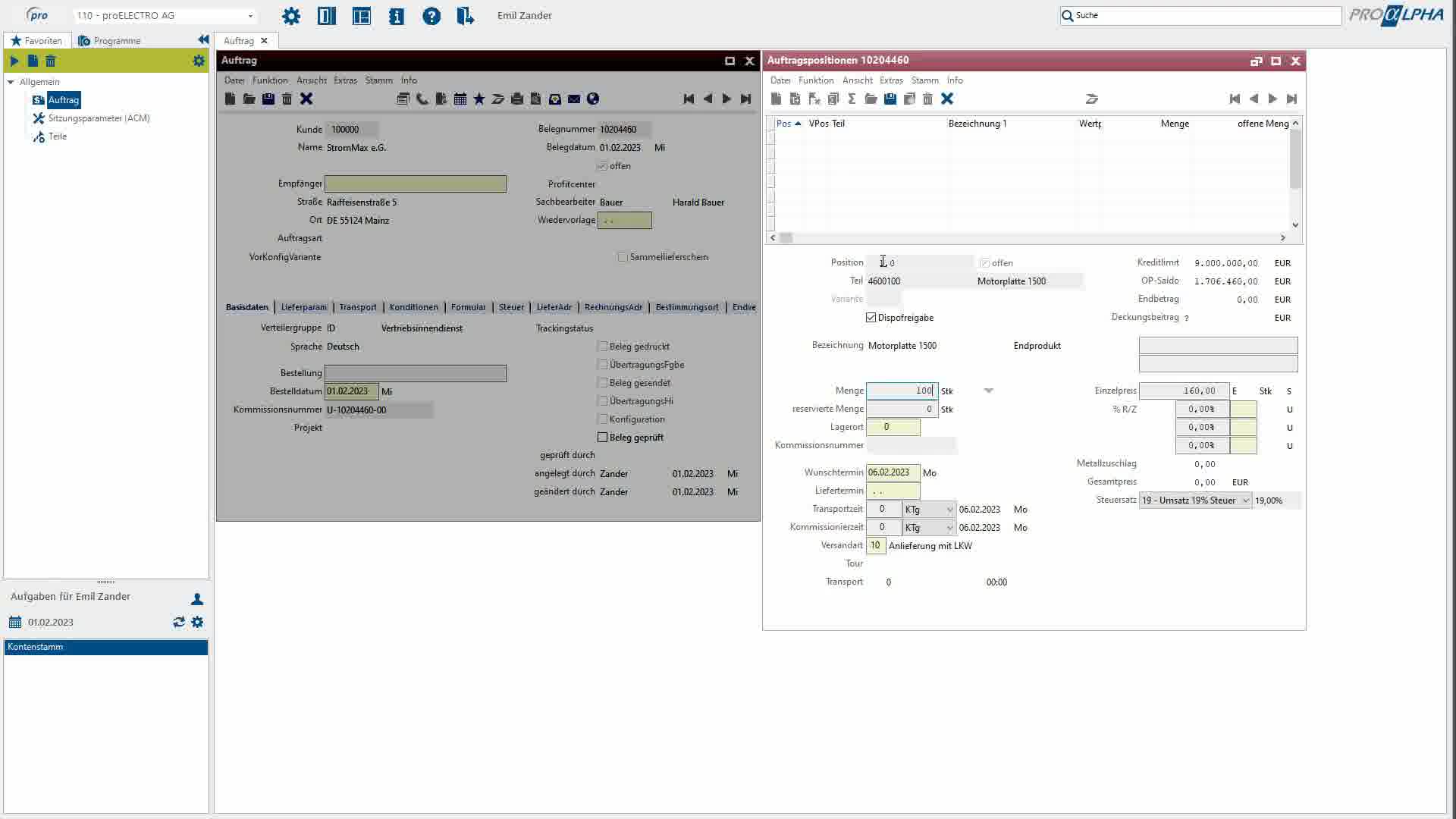Image resolution: width=1456 pixels, height=819 pixels.
Task: Toggle Konfiguration checkbox
Action: (603, 419)
